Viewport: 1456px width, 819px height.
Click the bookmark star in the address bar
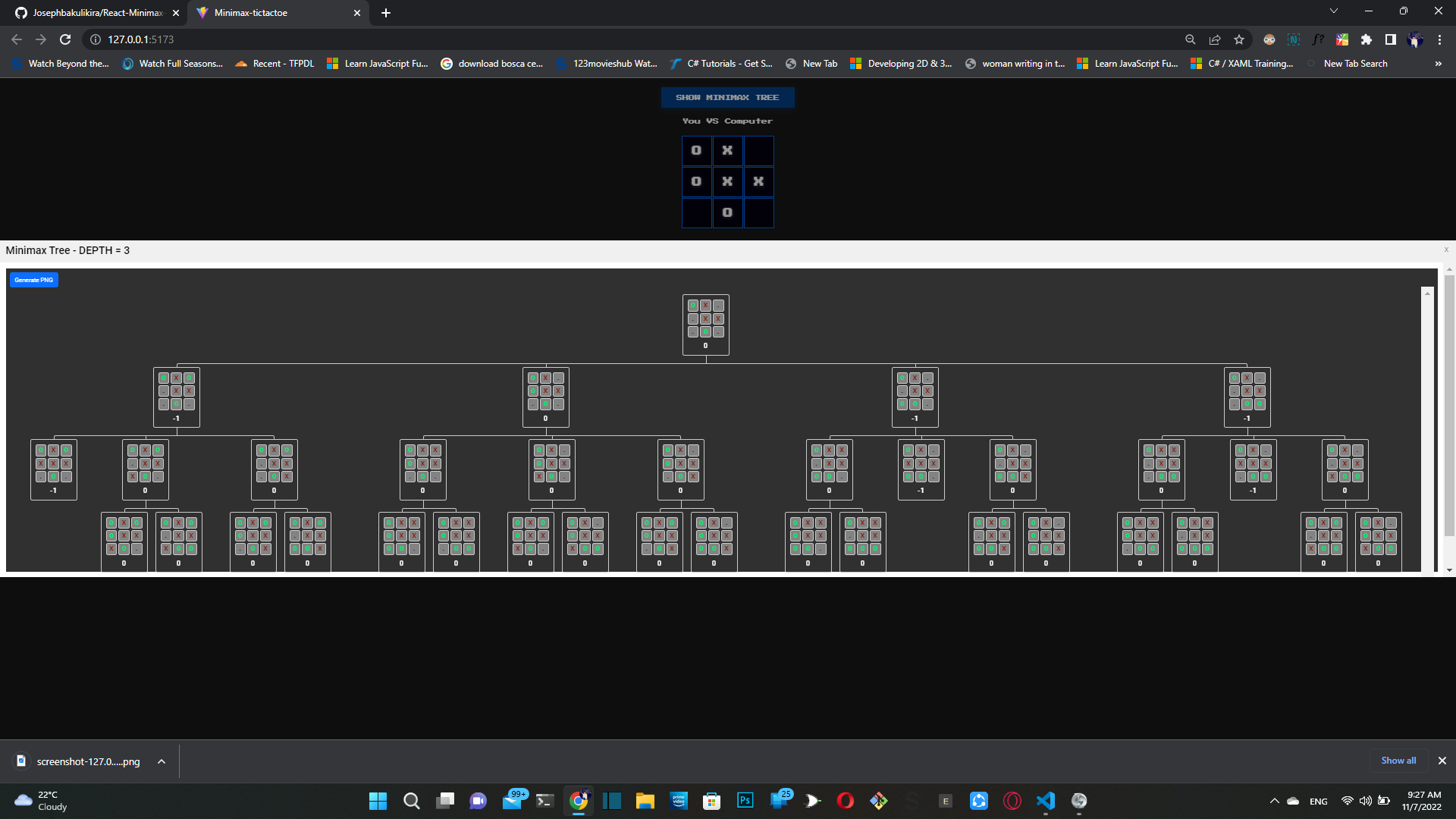coord(1240,39)
